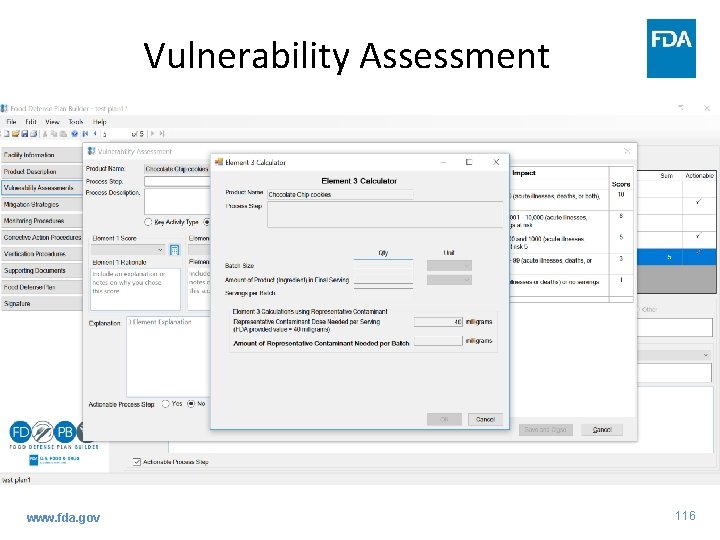Click the U.S. Food & Drug logo
This screenshot has width=720, height=540.
click(54, 460)
